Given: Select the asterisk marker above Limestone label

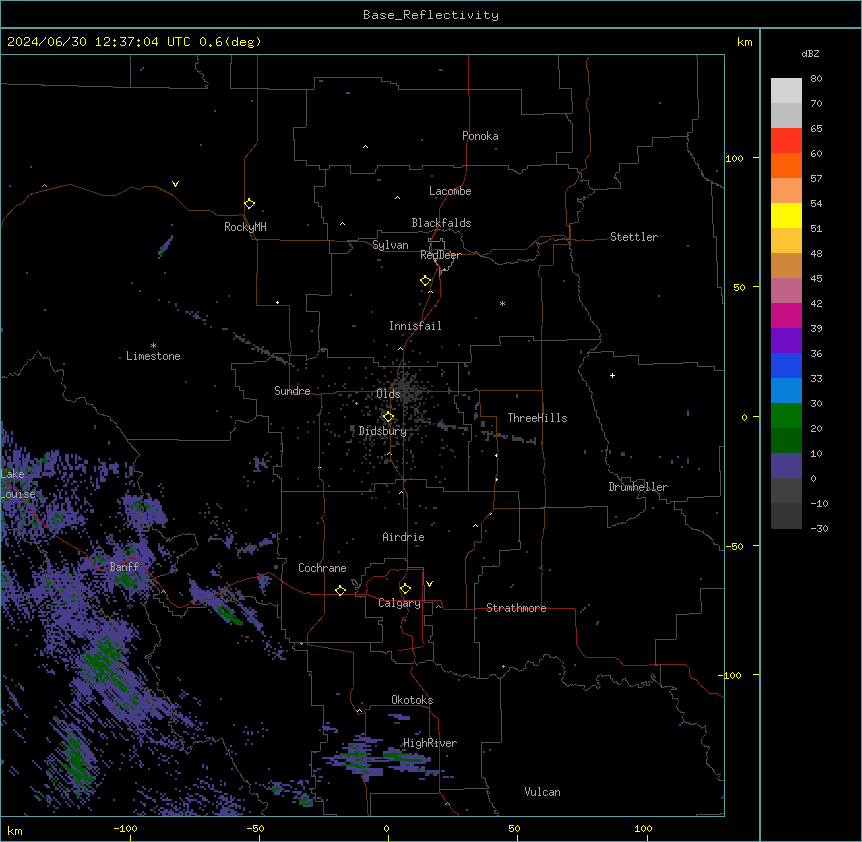Looking at the screenshot, I should pos(153,346).
